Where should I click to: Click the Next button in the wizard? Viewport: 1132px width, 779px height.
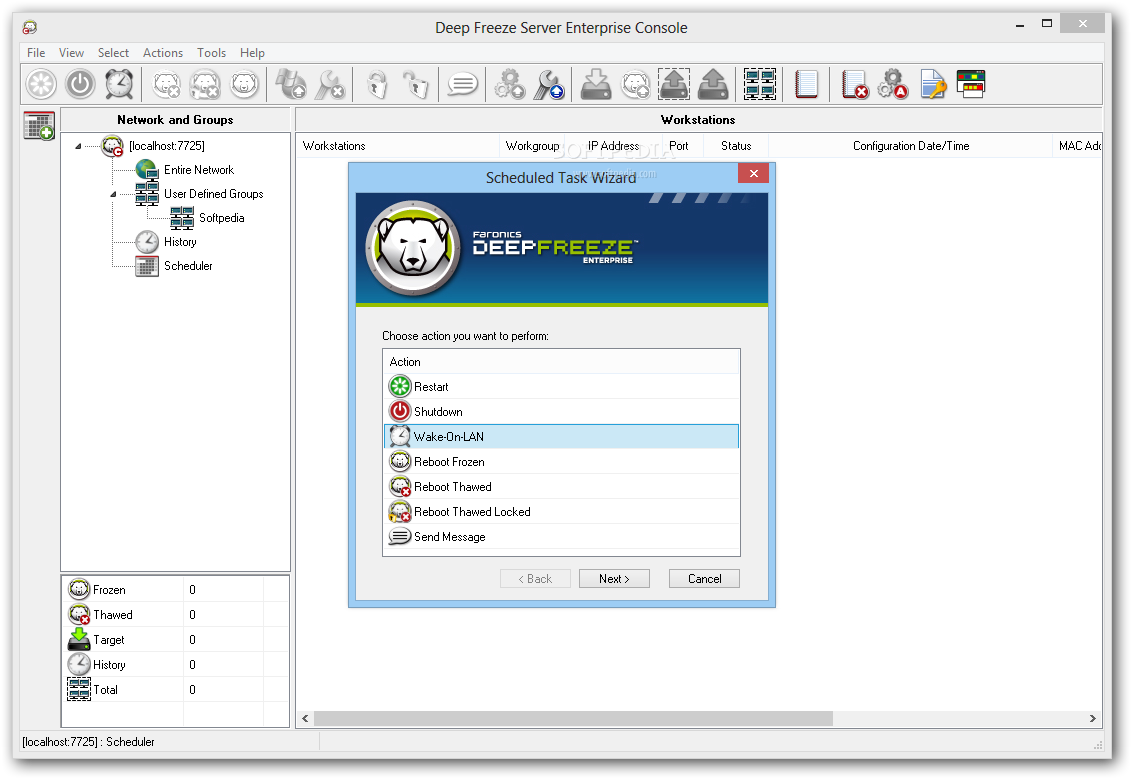614,578
